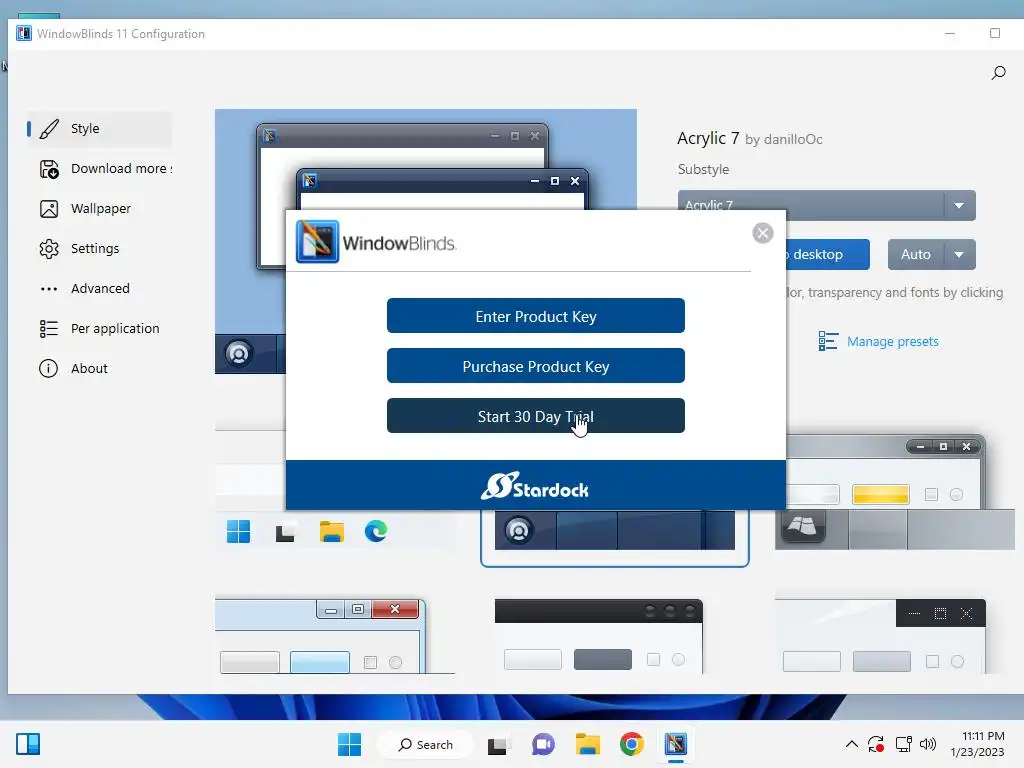Screen dimensions: 1024x768
Task: Click the Settings gear icon in sidebar
Action: point(49,249)
